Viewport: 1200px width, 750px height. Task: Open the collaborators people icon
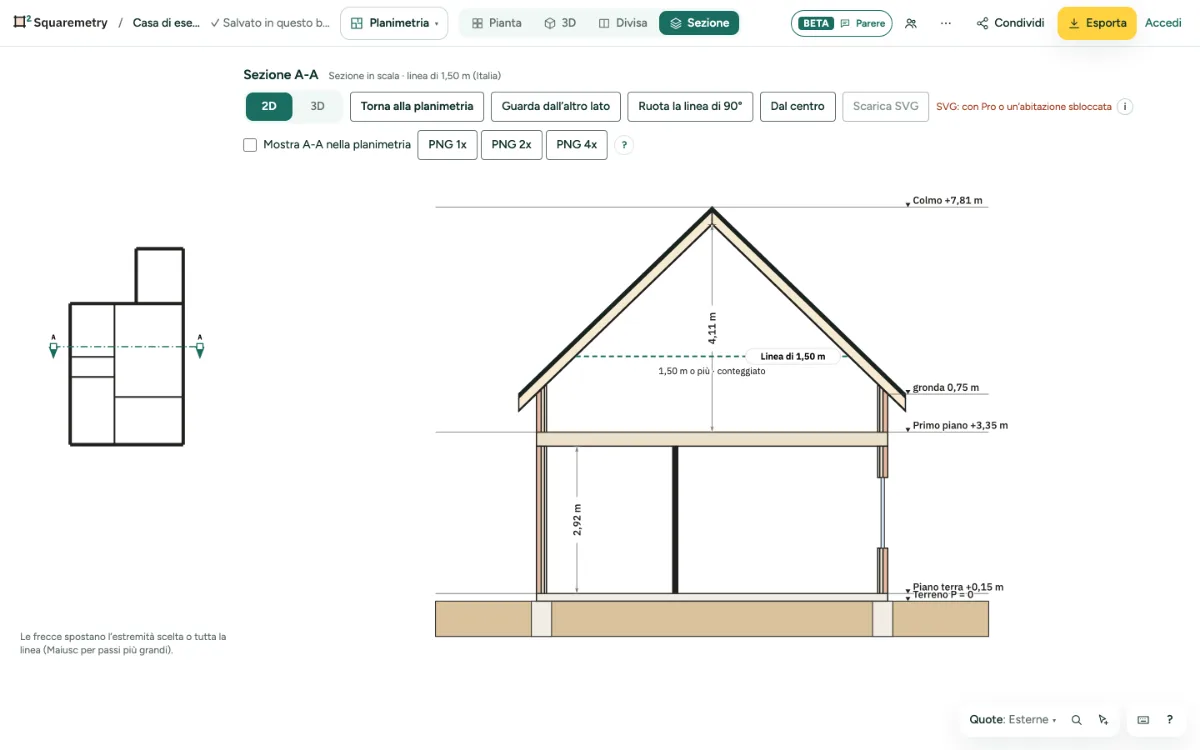point(910,23)
